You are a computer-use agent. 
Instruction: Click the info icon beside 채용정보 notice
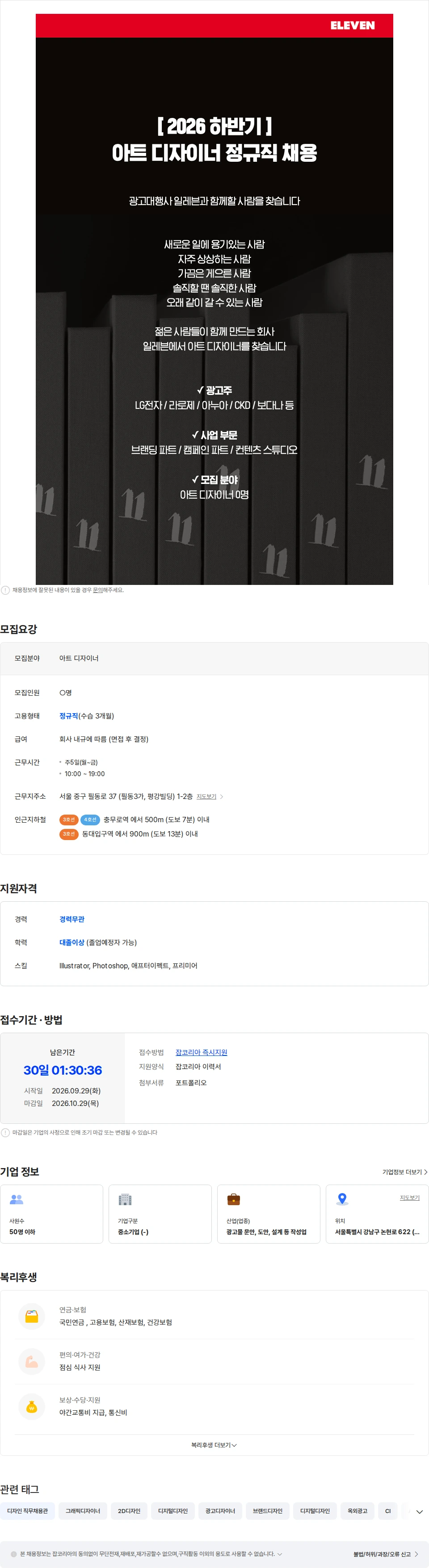(5, 590)
